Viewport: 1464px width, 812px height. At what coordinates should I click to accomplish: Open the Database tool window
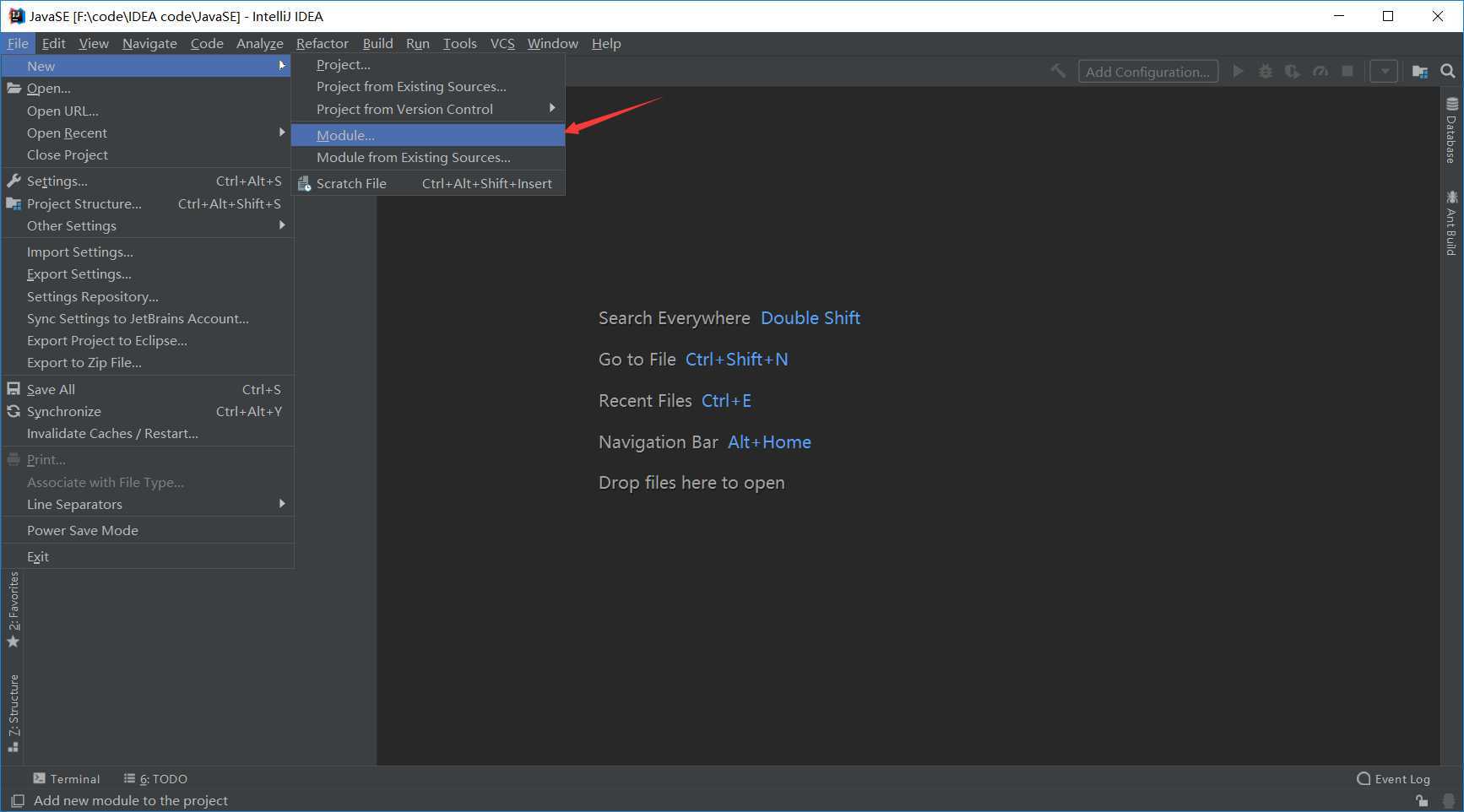1451,130
